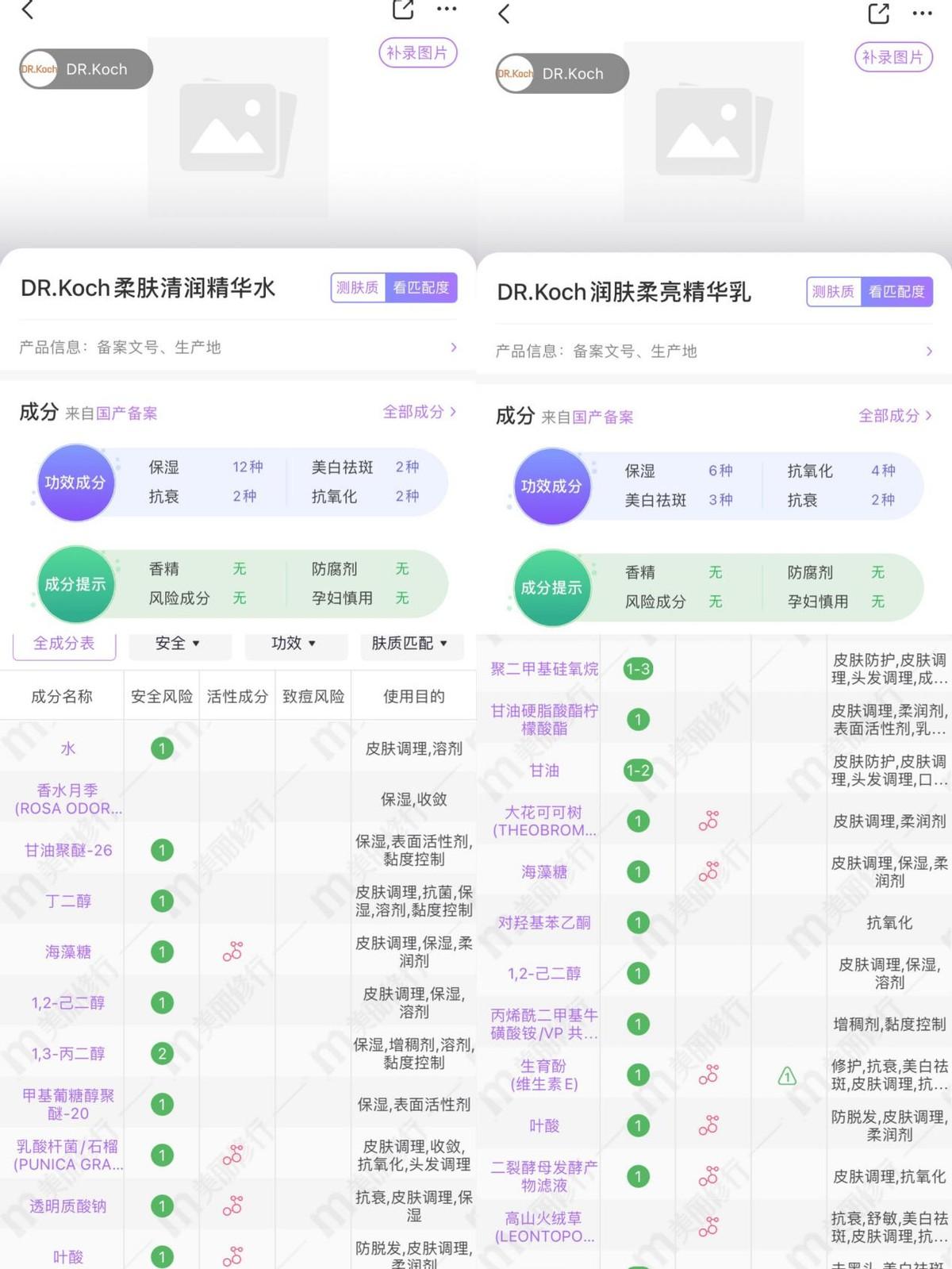Click the active-ingredient icon for 高山火绒草
This screenshot has width=952, height=1269.
(708, 1227)
